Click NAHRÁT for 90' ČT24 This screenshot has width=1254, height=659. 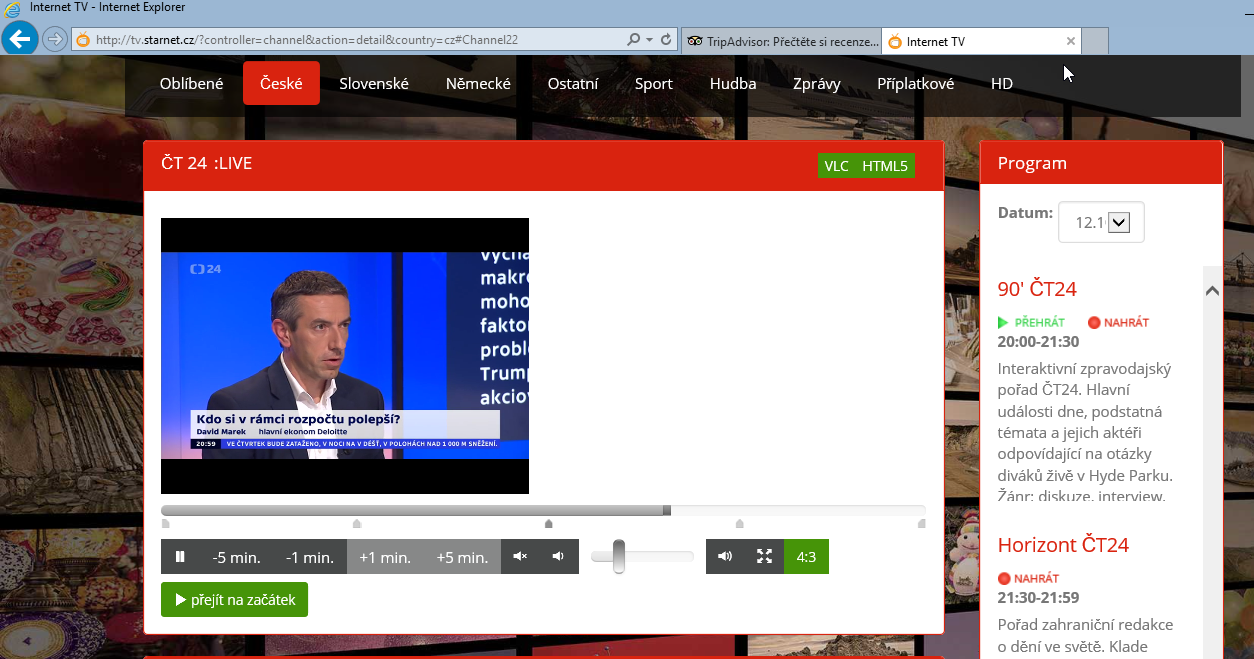1126,323
